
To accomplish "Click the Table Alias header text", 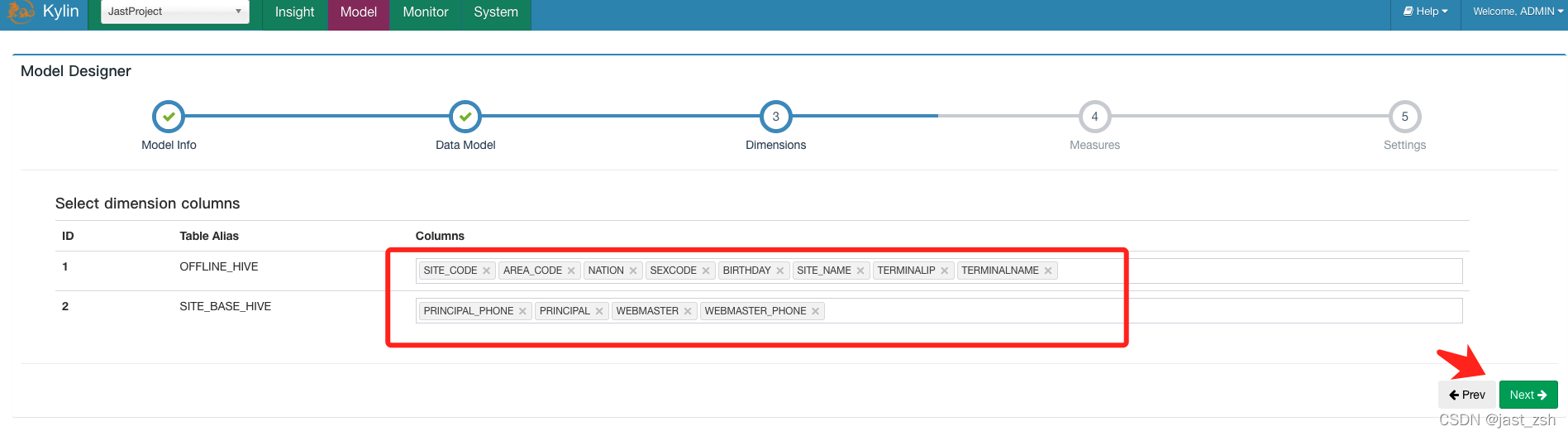I will [x=209, y=236].
